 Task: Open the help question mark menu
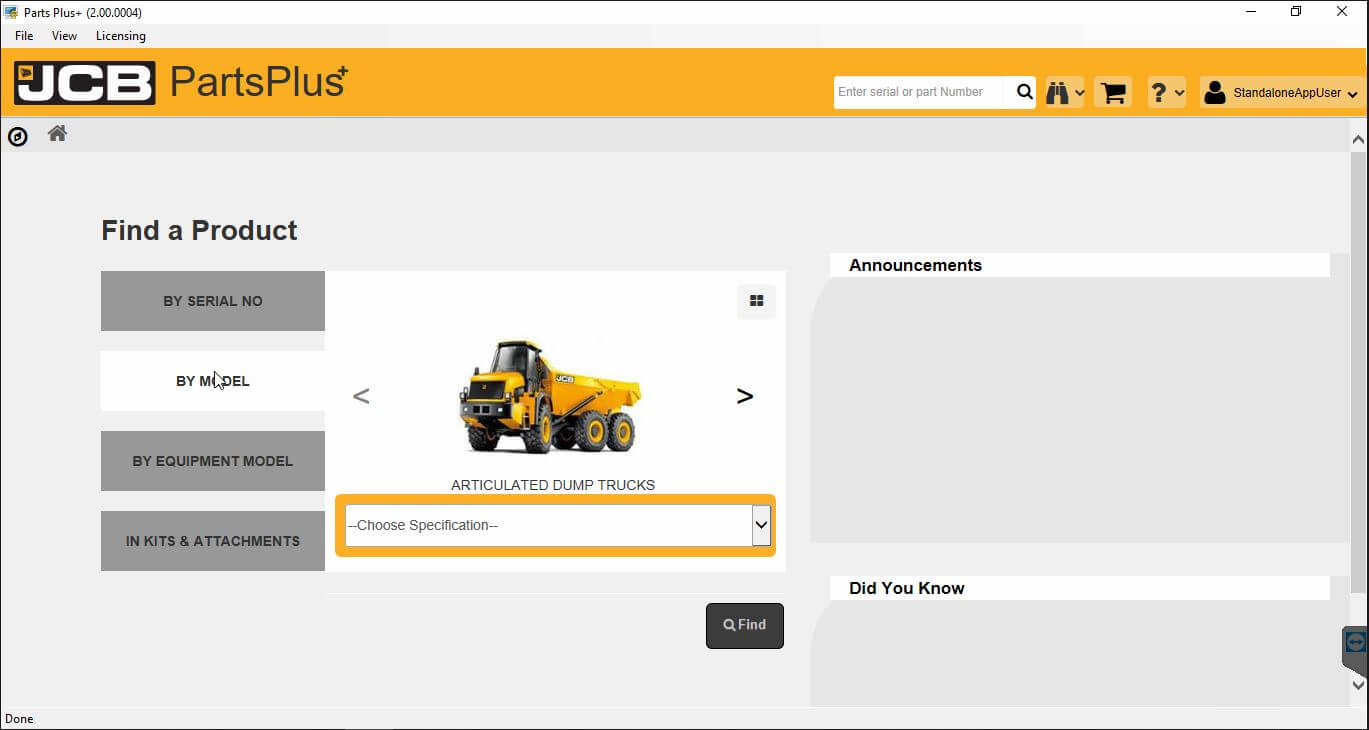pyautogui.click(x=1166, y=93)
